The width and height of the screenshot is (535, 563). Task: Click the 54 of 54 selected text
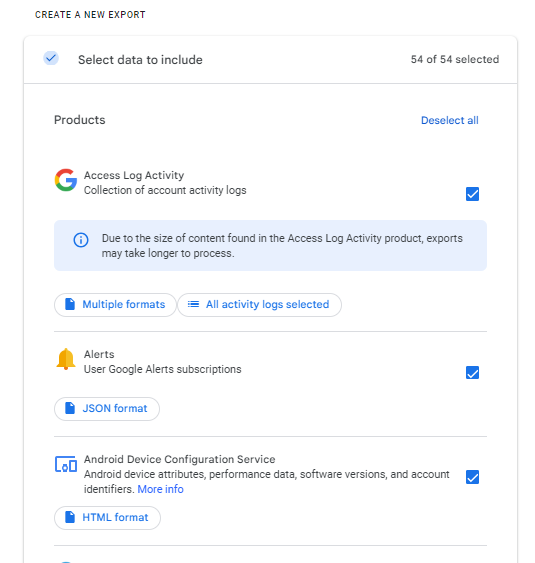pos(455,59)
